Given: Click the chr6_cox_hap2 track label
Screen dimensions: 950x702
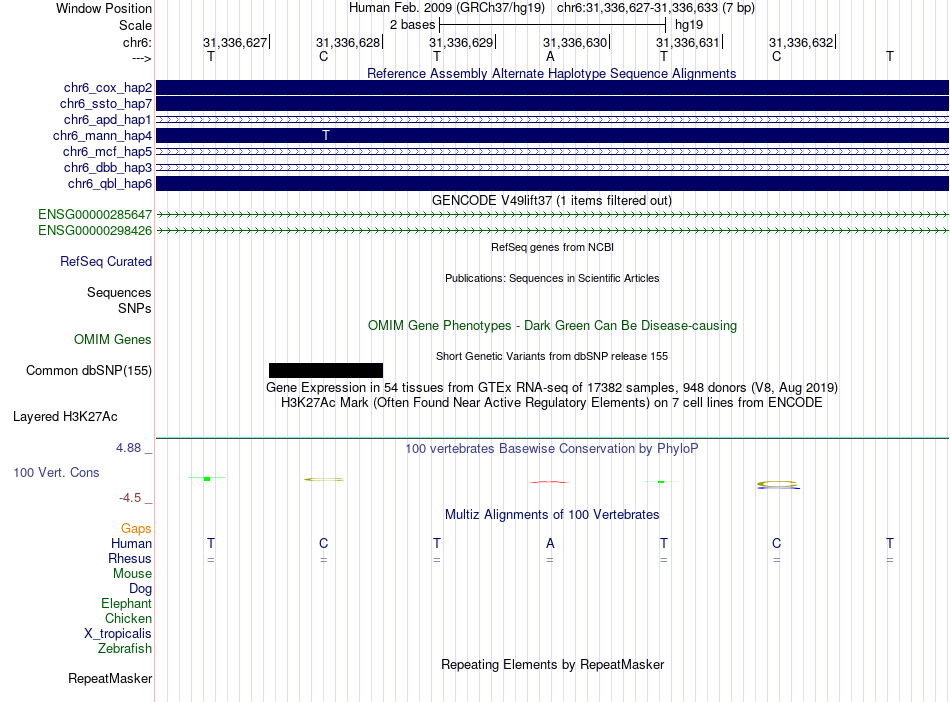Looking at the screenshot, I should point(108,88).
